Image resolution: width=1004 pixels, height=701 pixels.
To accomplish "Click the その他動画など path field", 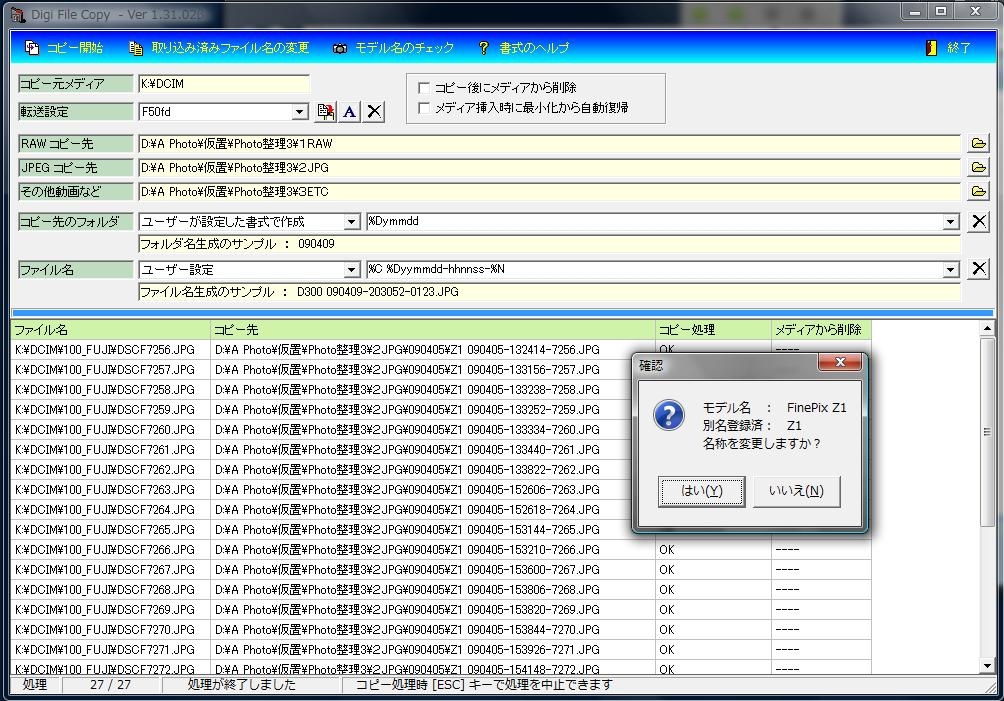I will pos(549,191).
